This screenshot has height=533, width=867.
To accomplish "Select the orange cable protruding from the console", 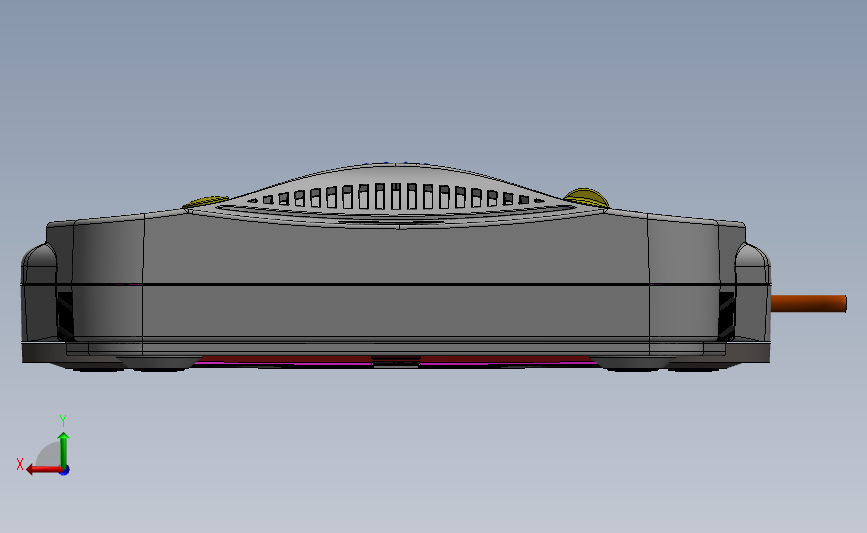I will 808,304.
